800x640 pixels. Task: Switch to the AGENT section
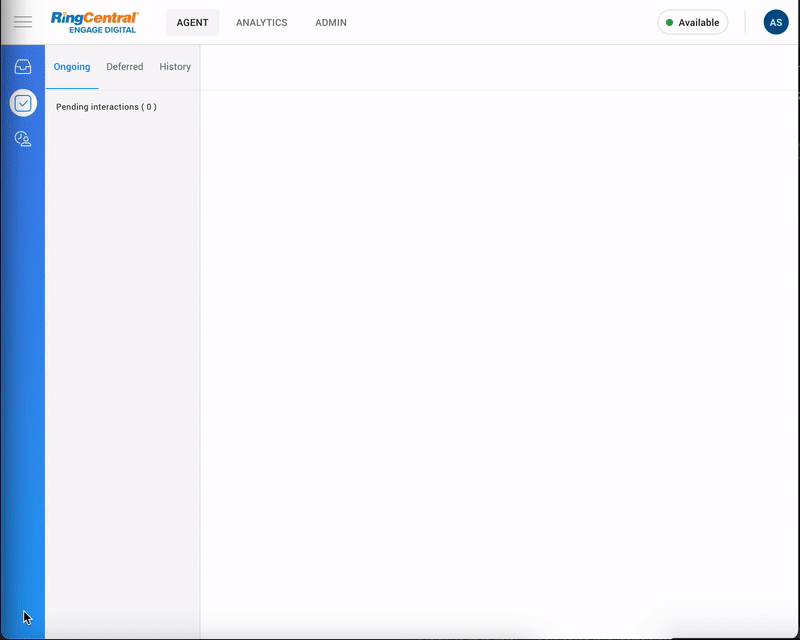192,22
